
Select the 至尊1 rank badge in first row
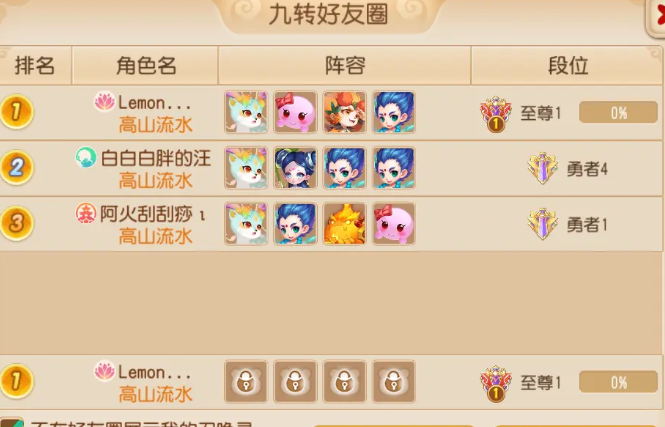[495, 114]
